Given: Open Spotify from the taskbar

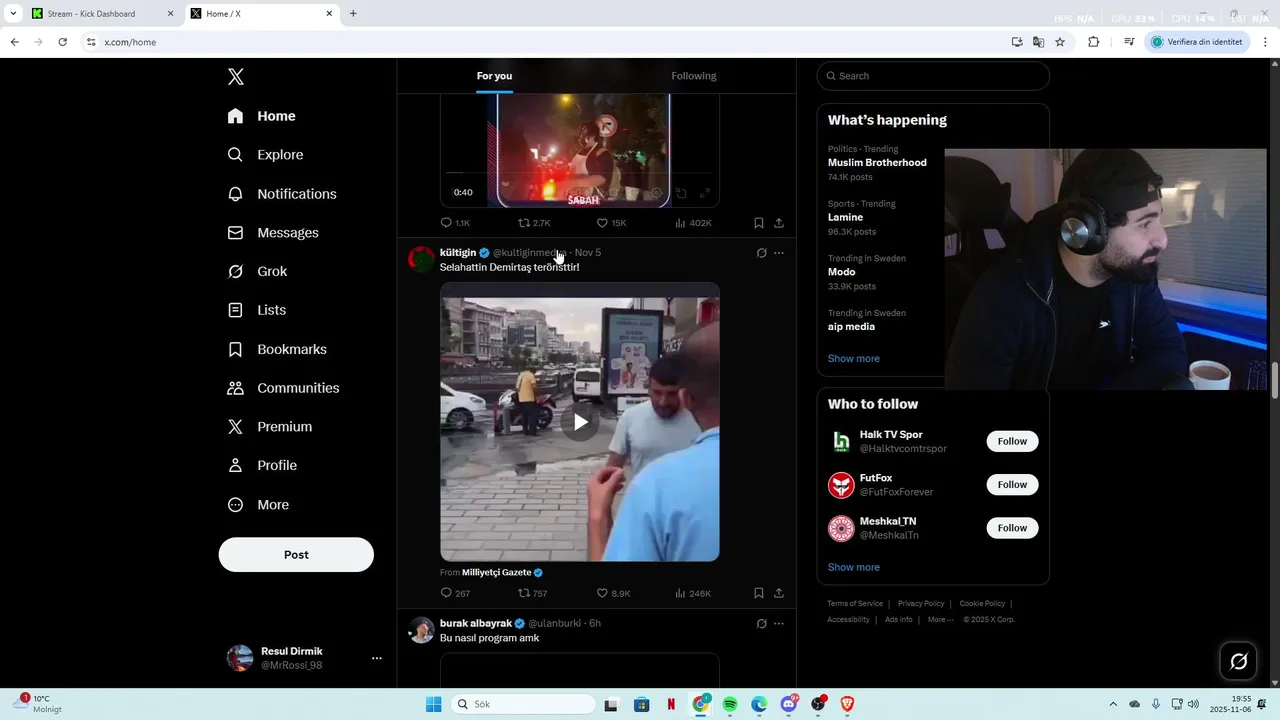Looking at the screenshot, I should coord(730,705).
